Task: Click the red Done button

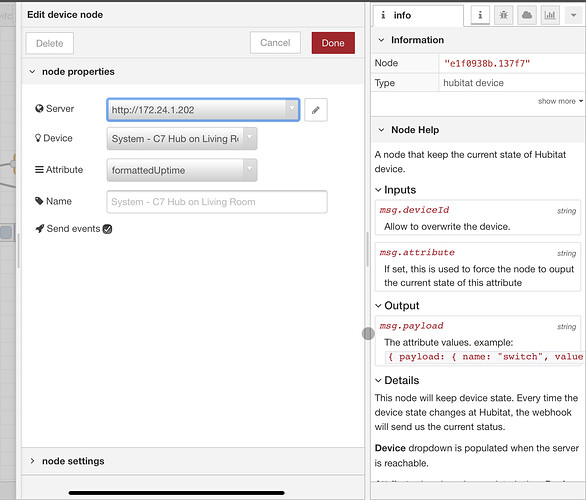Action: (333, 43)
